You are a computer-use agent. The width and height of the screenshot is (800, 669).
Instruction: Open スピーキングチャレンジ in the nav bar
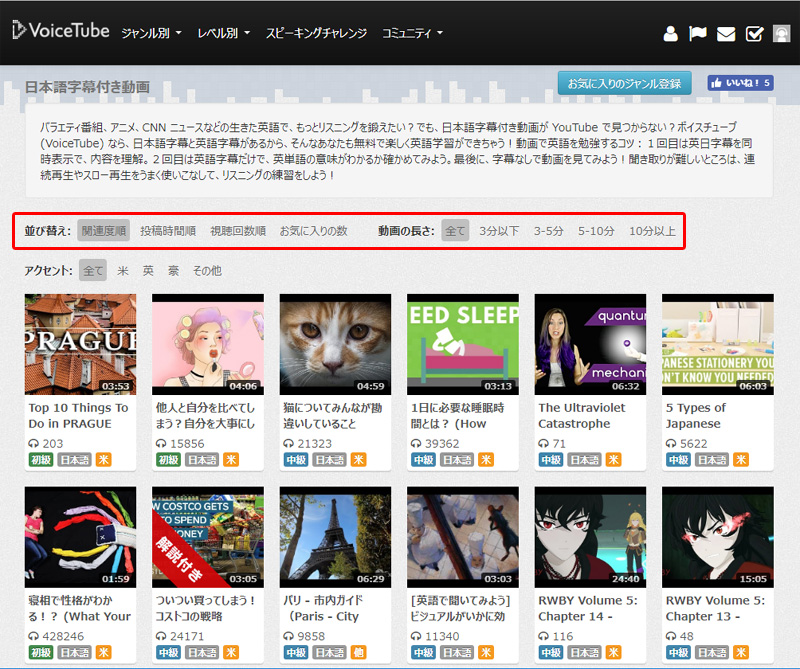pos(316,33)
